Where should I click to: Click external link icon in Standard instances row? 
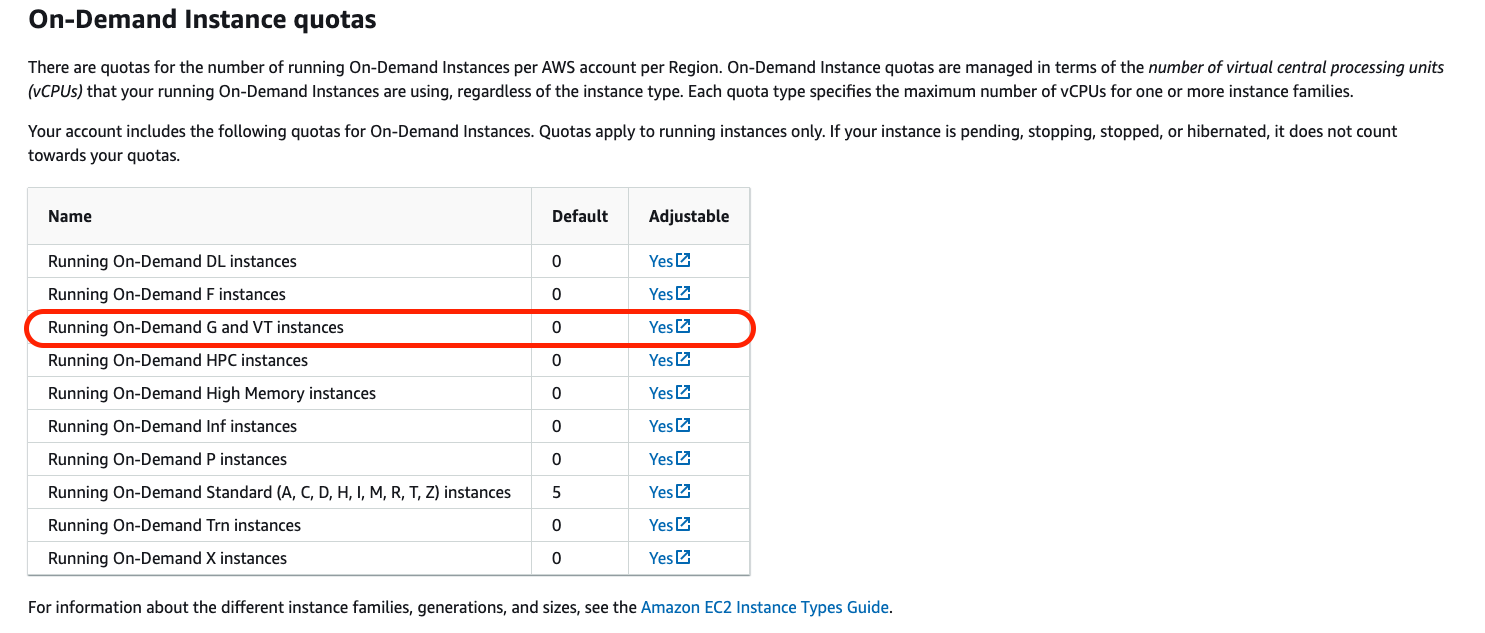(x=683, y=492)
